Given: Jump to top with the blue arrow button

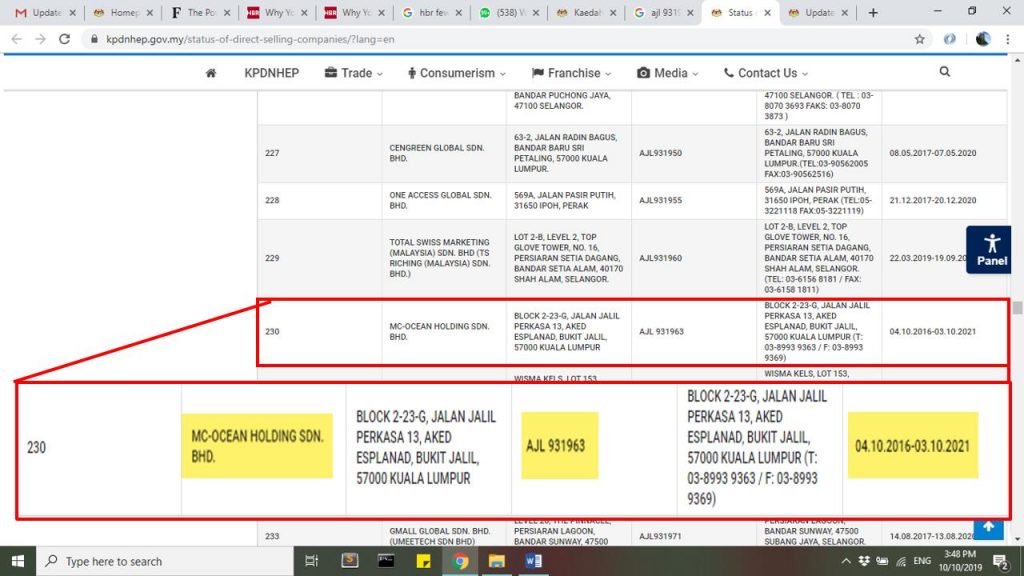Looking at the screenshot, I should [989, 528].
